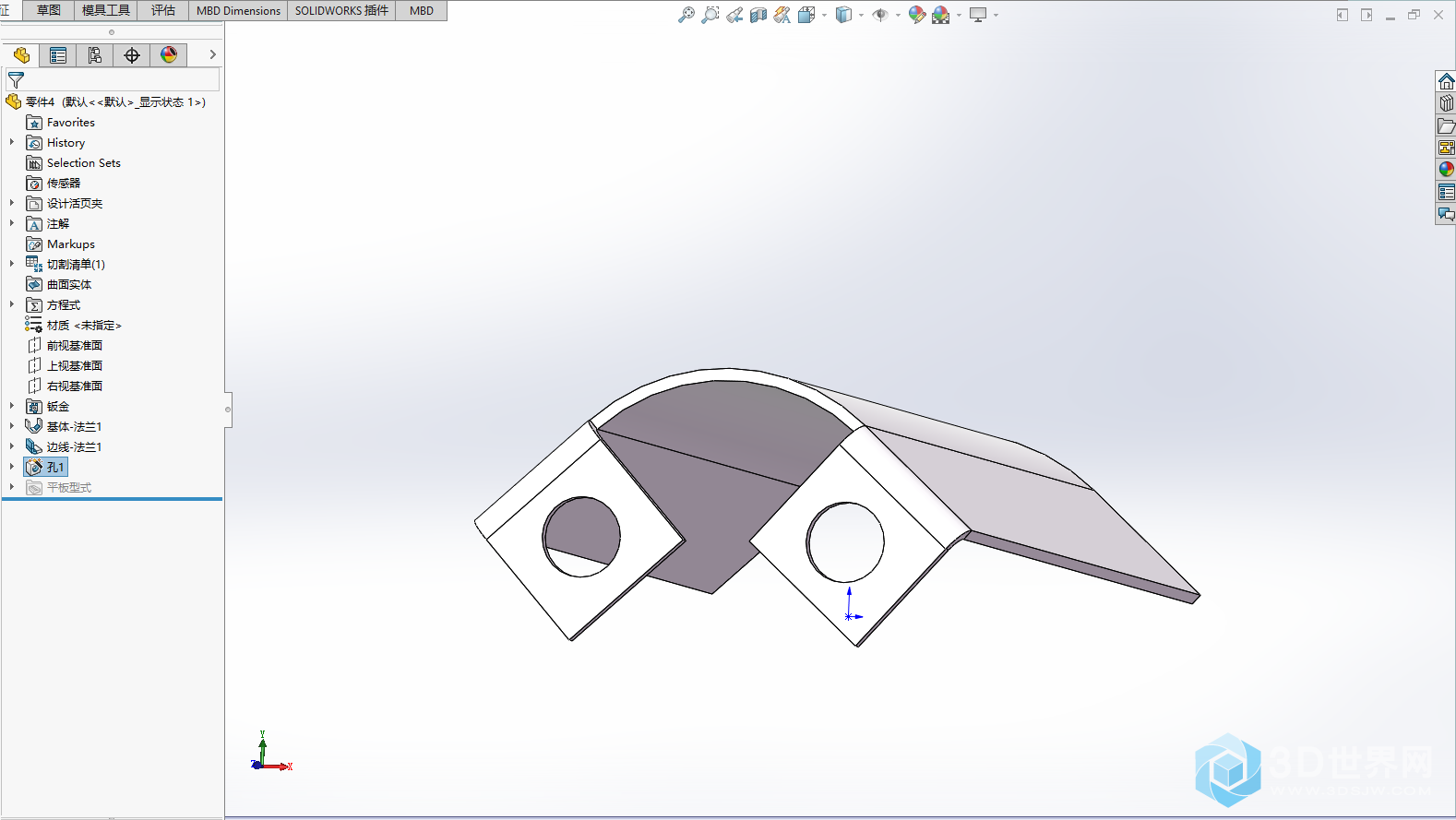
Task: Select the 前视基准面 plane
Action: click(65, 346)
